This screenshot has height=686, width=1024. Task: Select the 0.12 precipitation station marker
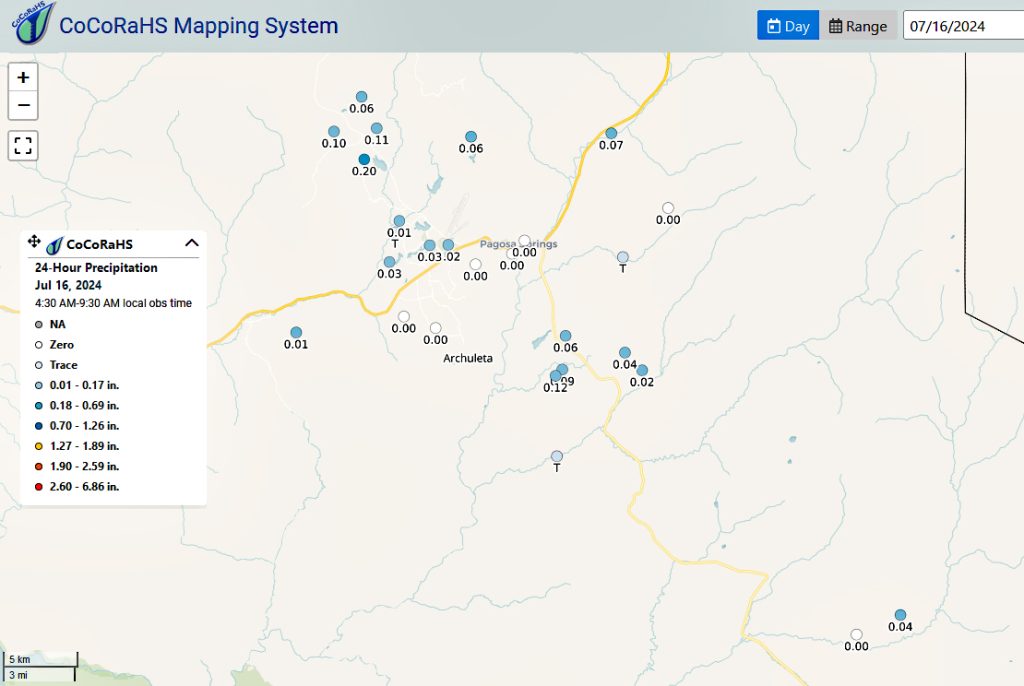click(555, 376)
